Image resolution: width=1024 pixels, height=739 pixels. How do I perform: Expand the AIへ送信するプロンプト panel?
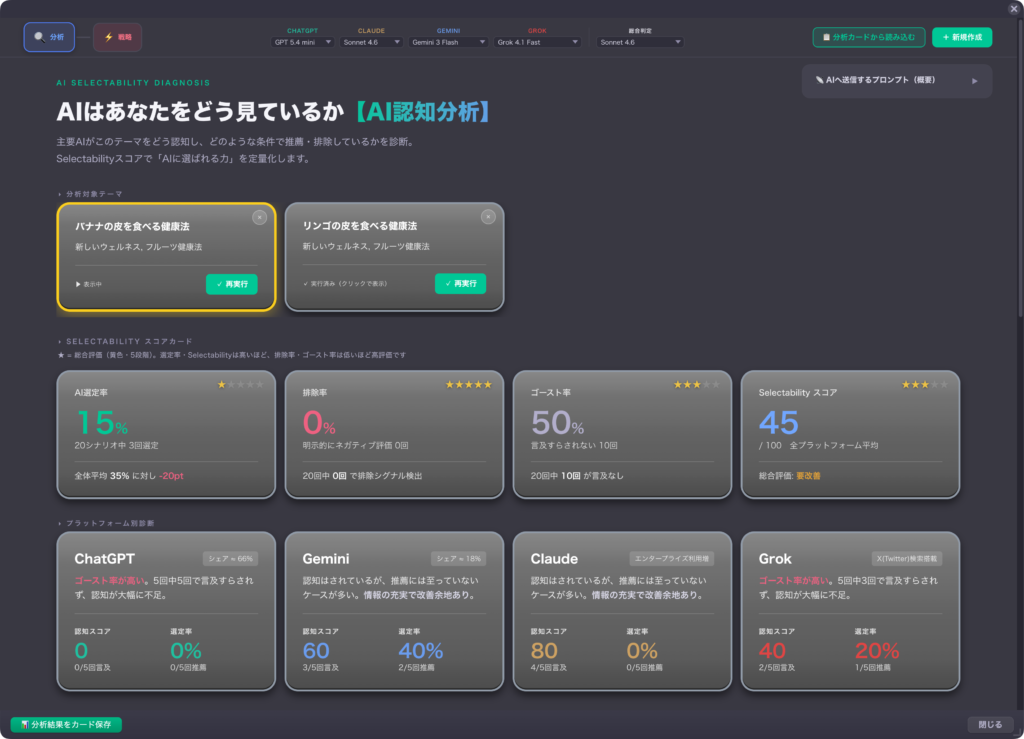897,80
